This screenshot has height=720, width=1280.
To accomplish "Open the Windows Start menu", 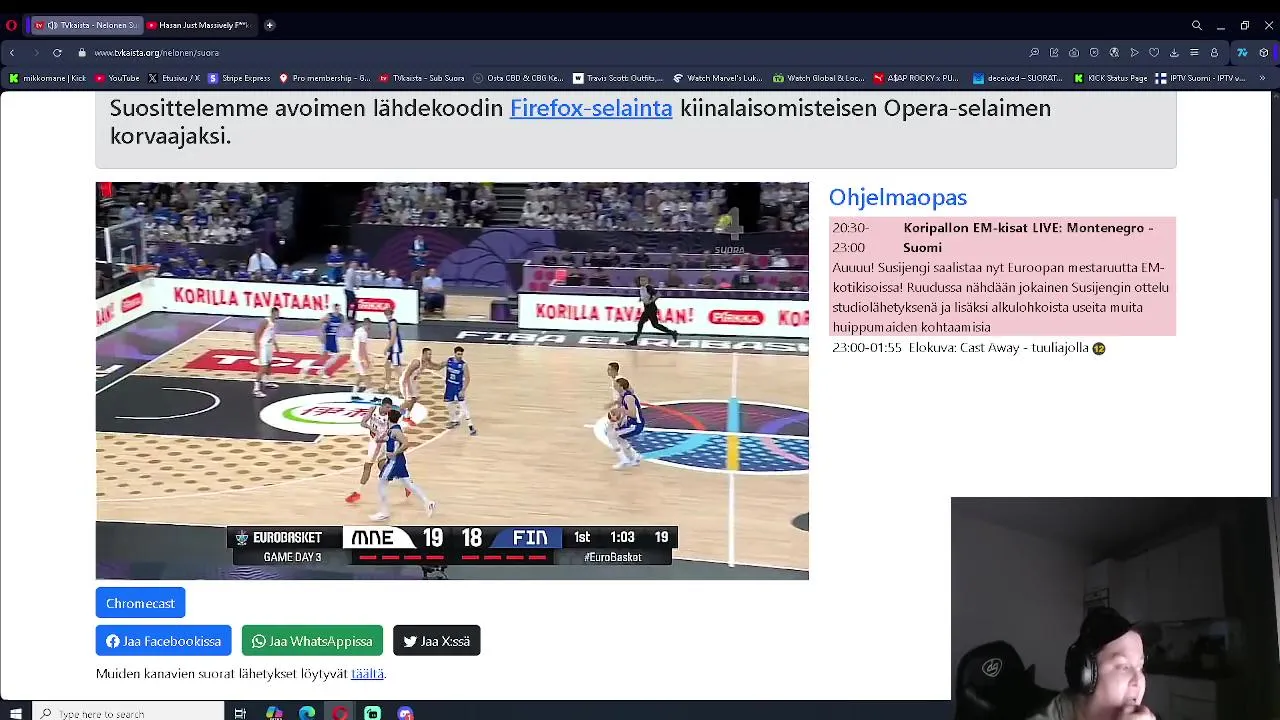I will click(15, 713).
